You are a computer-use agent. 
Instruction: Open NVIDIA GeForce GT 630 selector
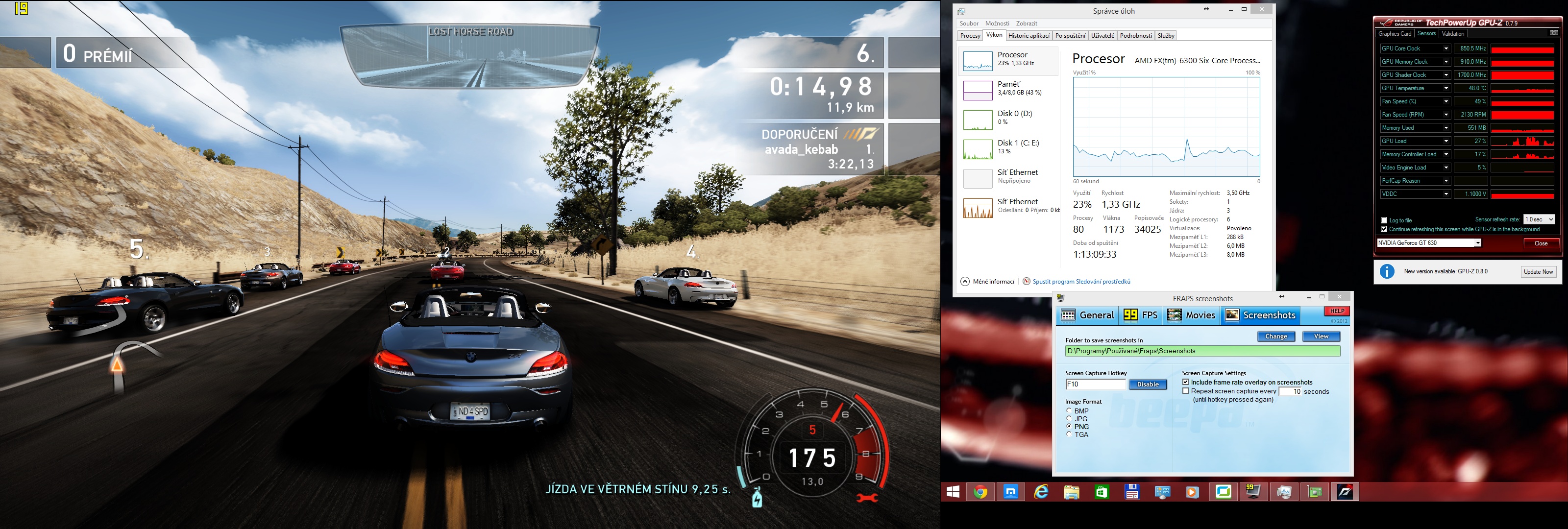pyautogui.click(x=1429, y=243)
